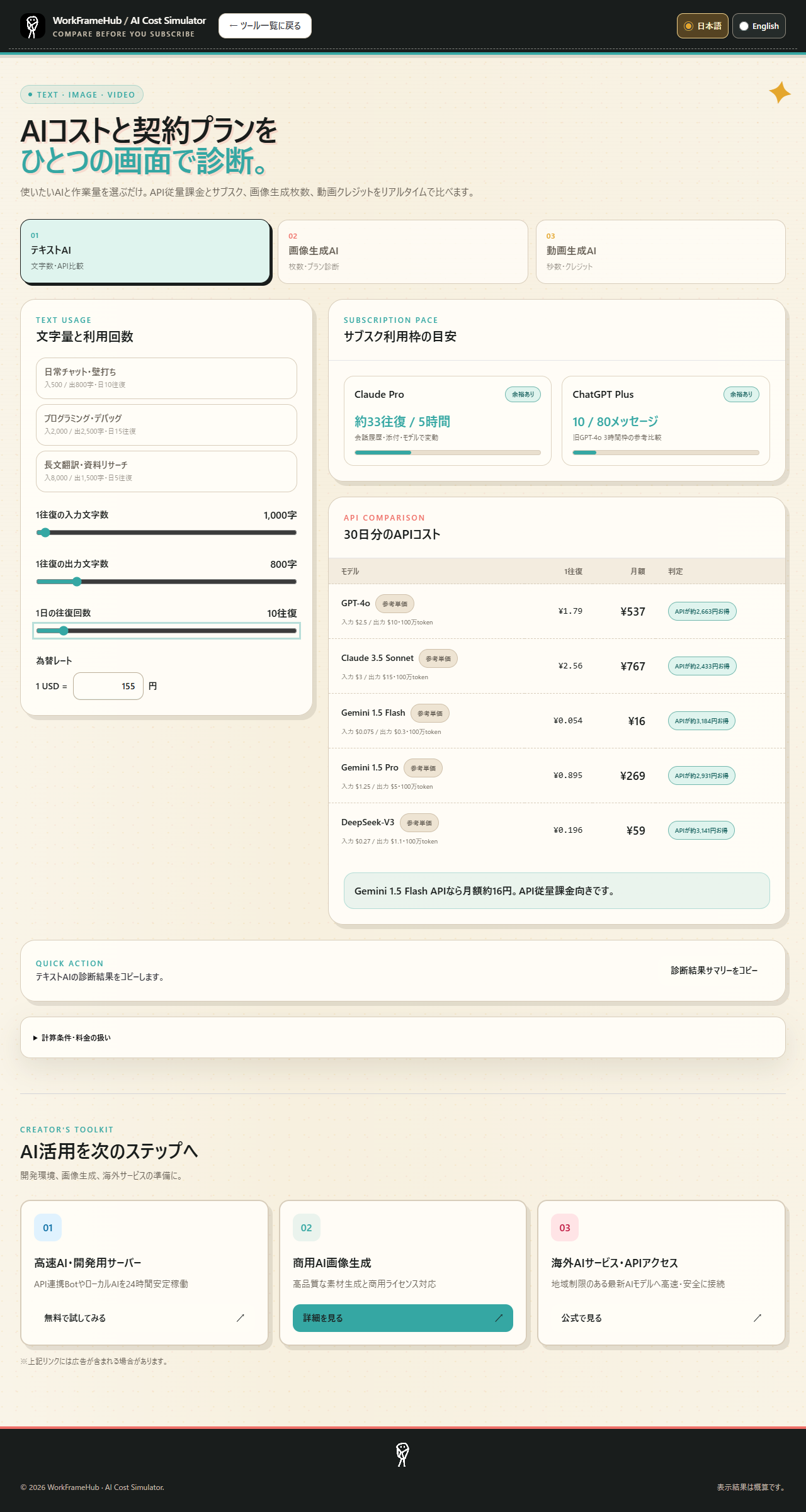
Task: Choose the プログラミング・デバッグ preset
Action: (x=166, y=425)
